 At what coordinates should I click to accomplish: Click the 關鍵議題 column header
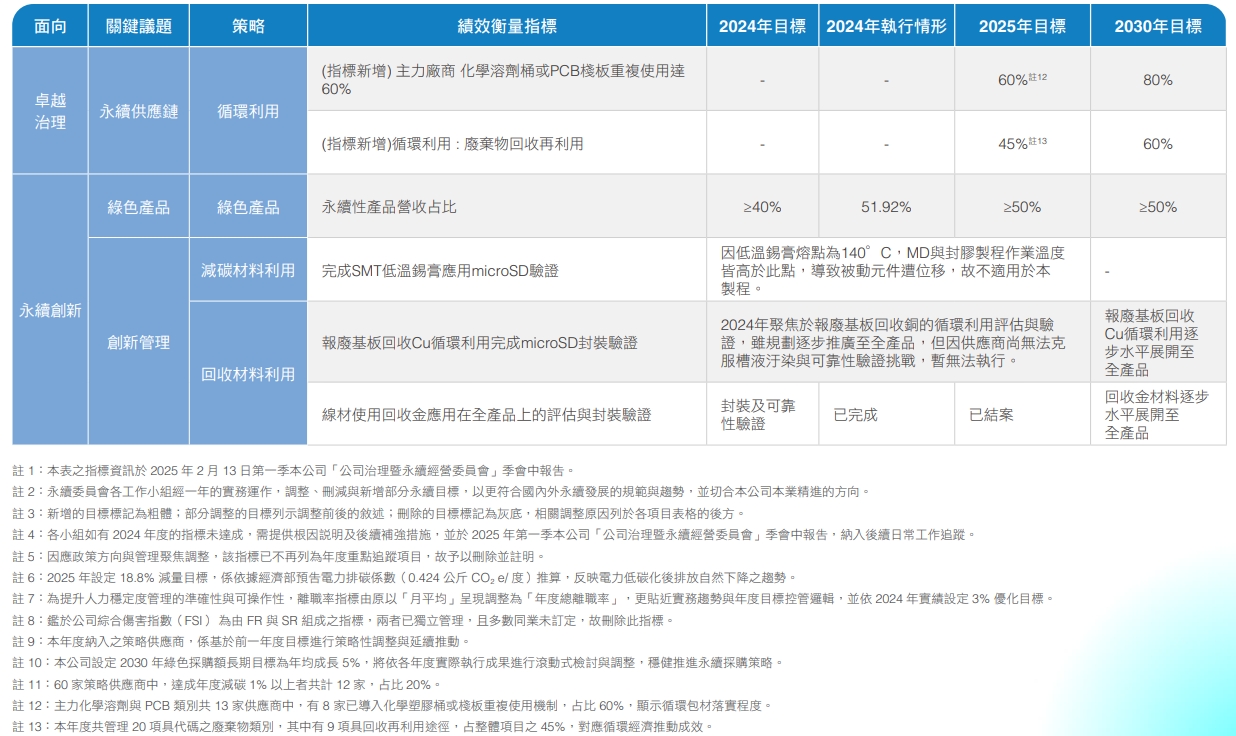138,26
